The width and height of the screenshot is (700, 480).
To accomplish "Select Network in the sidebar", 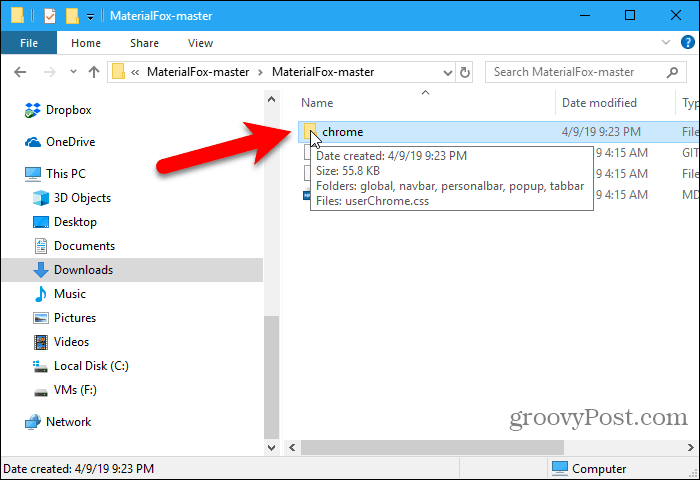I will click(x=68, y=422).
